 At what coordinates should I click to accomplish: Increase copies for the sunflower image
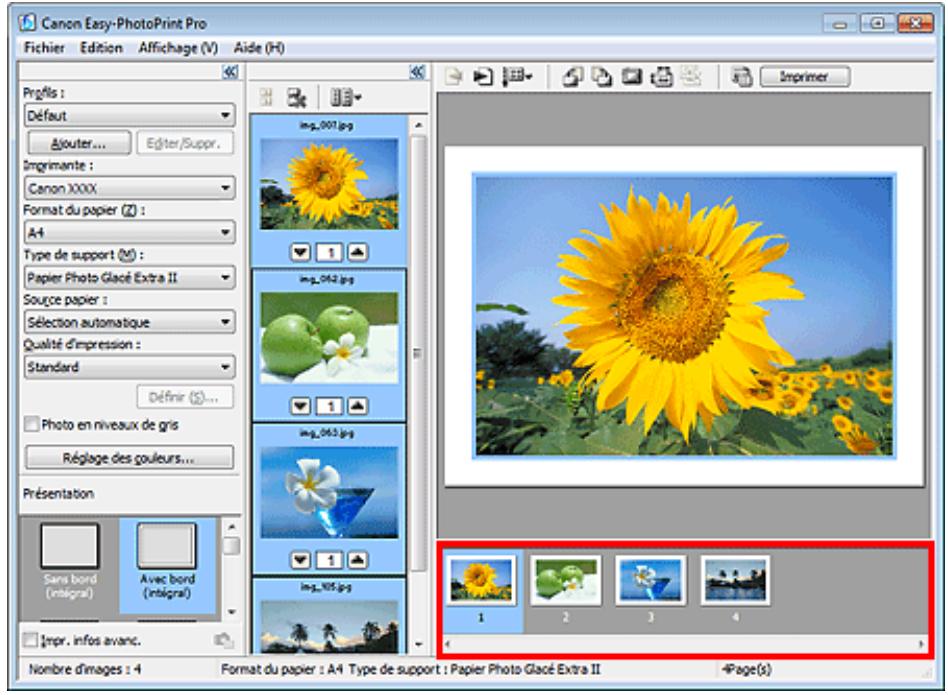(x=357, y=252)
